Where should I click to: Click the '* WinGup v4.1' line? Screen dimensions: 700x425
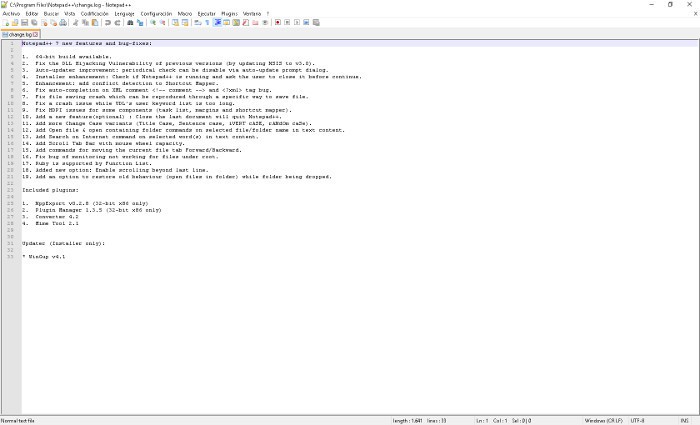(x=44, y=257)
